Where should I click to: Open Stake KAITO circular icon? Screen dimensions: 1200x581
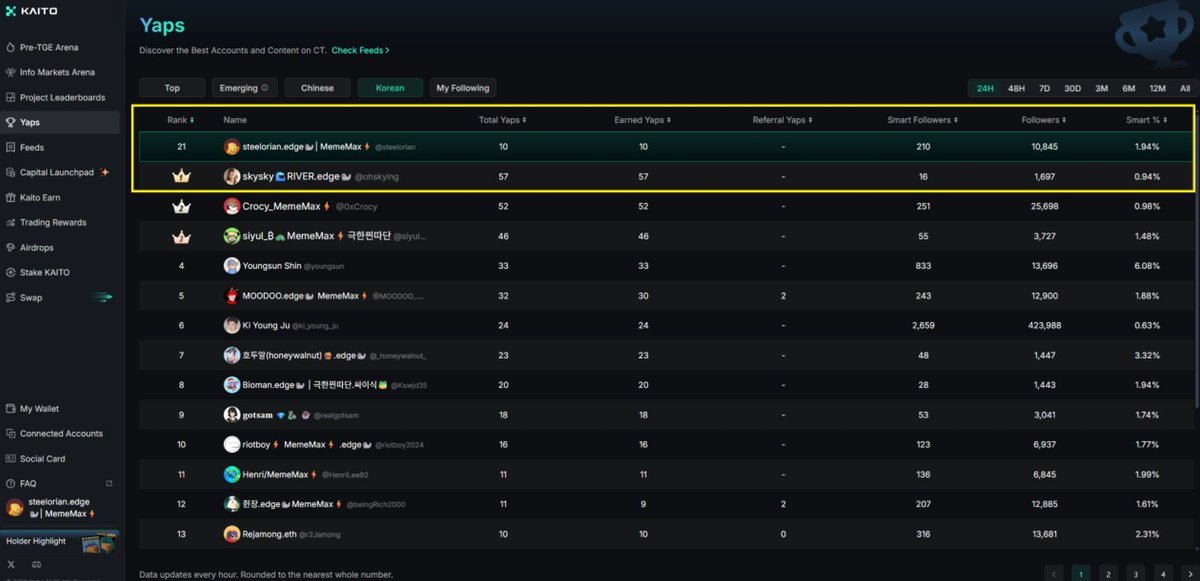(x=10, y=272)
